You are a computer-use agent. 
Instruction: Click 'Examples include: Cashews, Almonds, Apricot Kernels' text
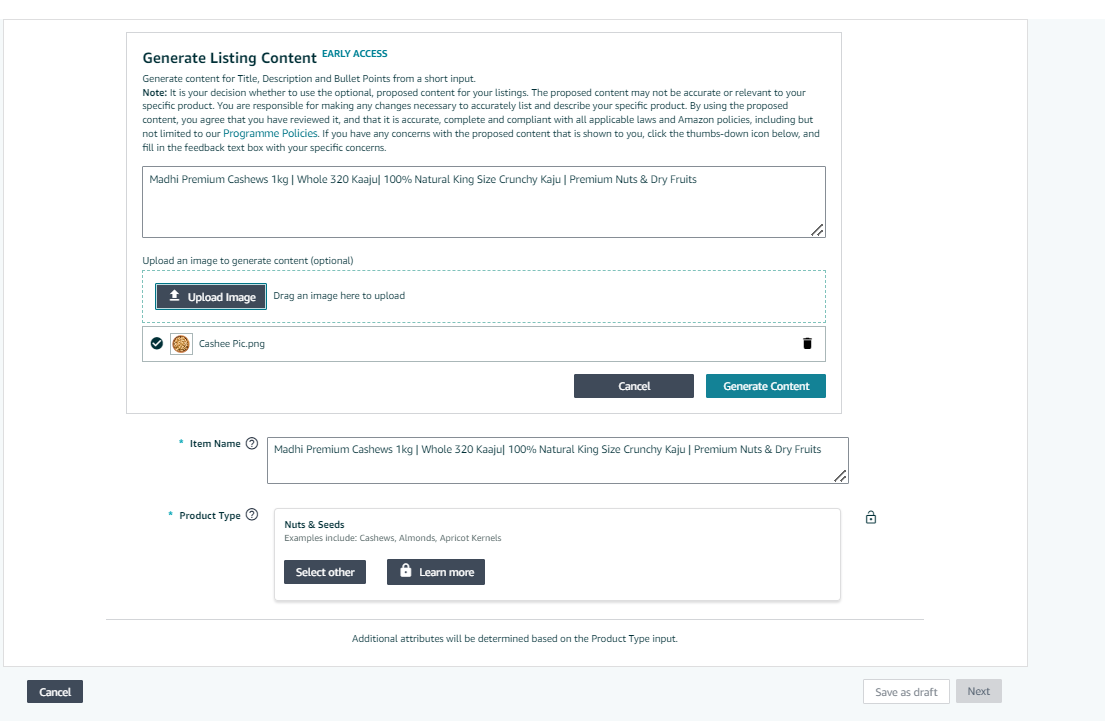393,538
